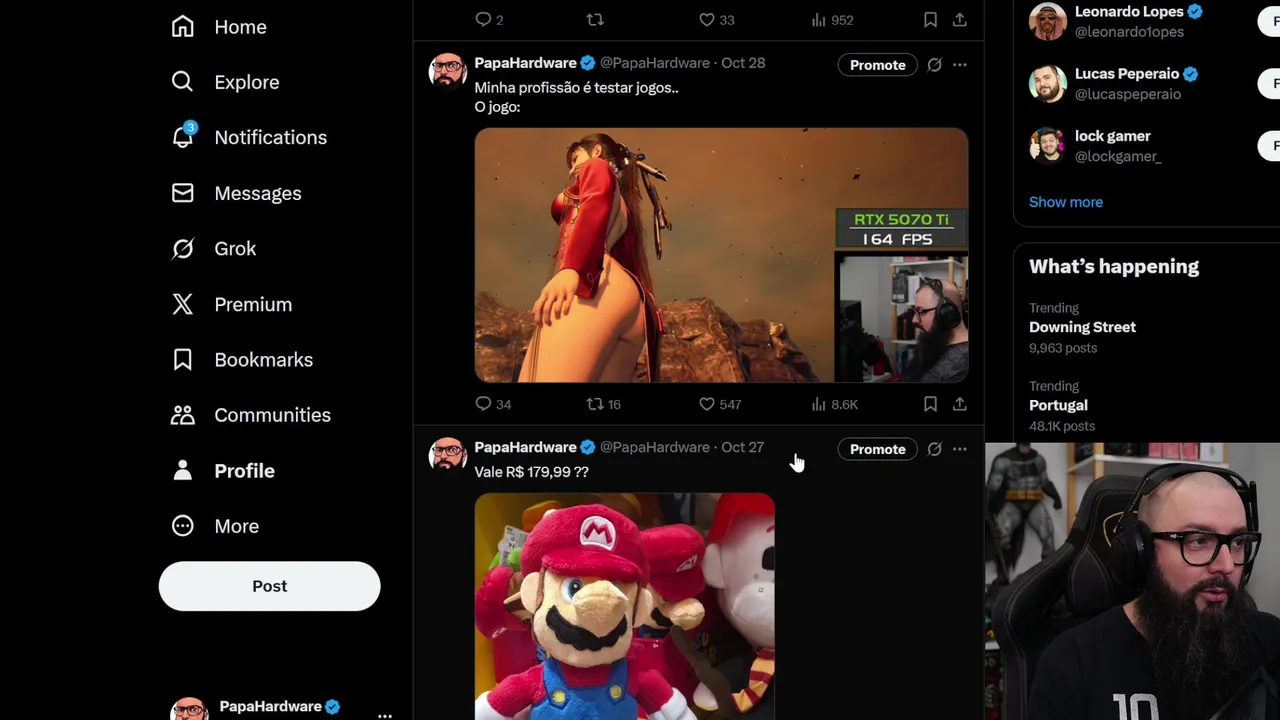Image resolution: width=1280 pixels, height=720 pixels.
Task: Open account switcher dots next to PapaHardware
Action: tap(384, 715)
